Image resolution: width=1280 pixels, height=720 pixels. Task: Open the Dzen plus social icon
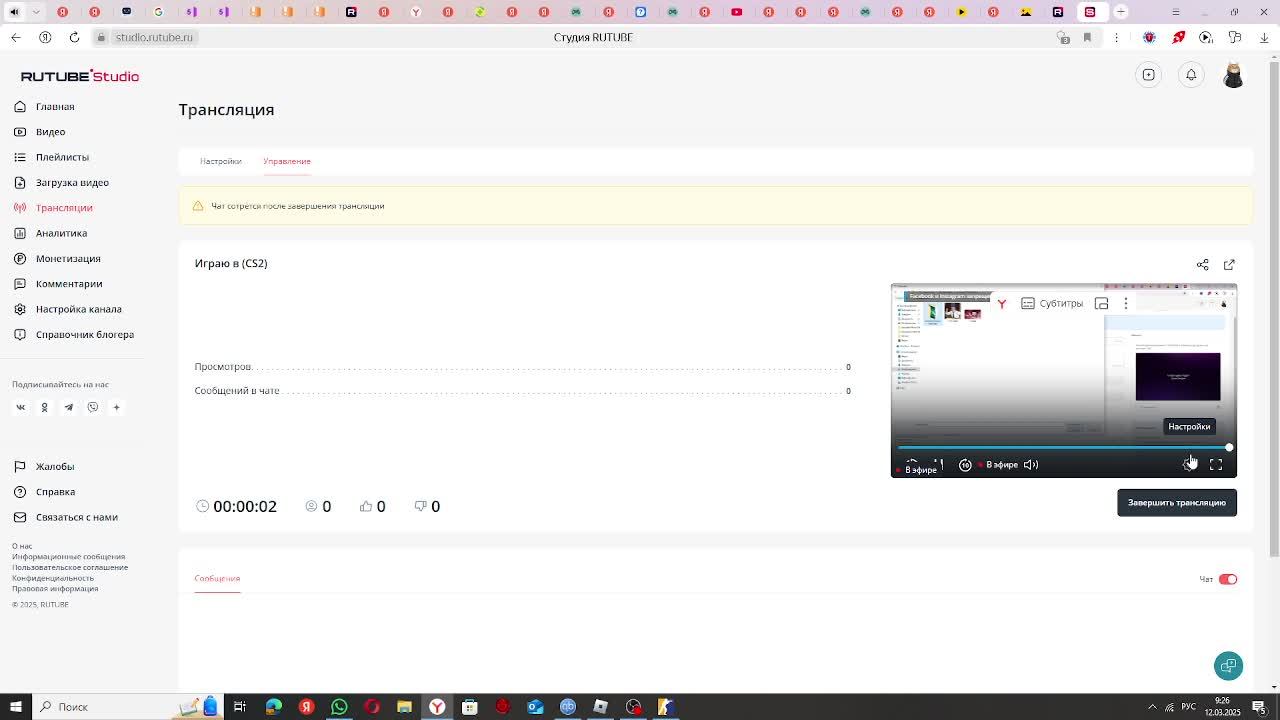(x=116, y=408)
